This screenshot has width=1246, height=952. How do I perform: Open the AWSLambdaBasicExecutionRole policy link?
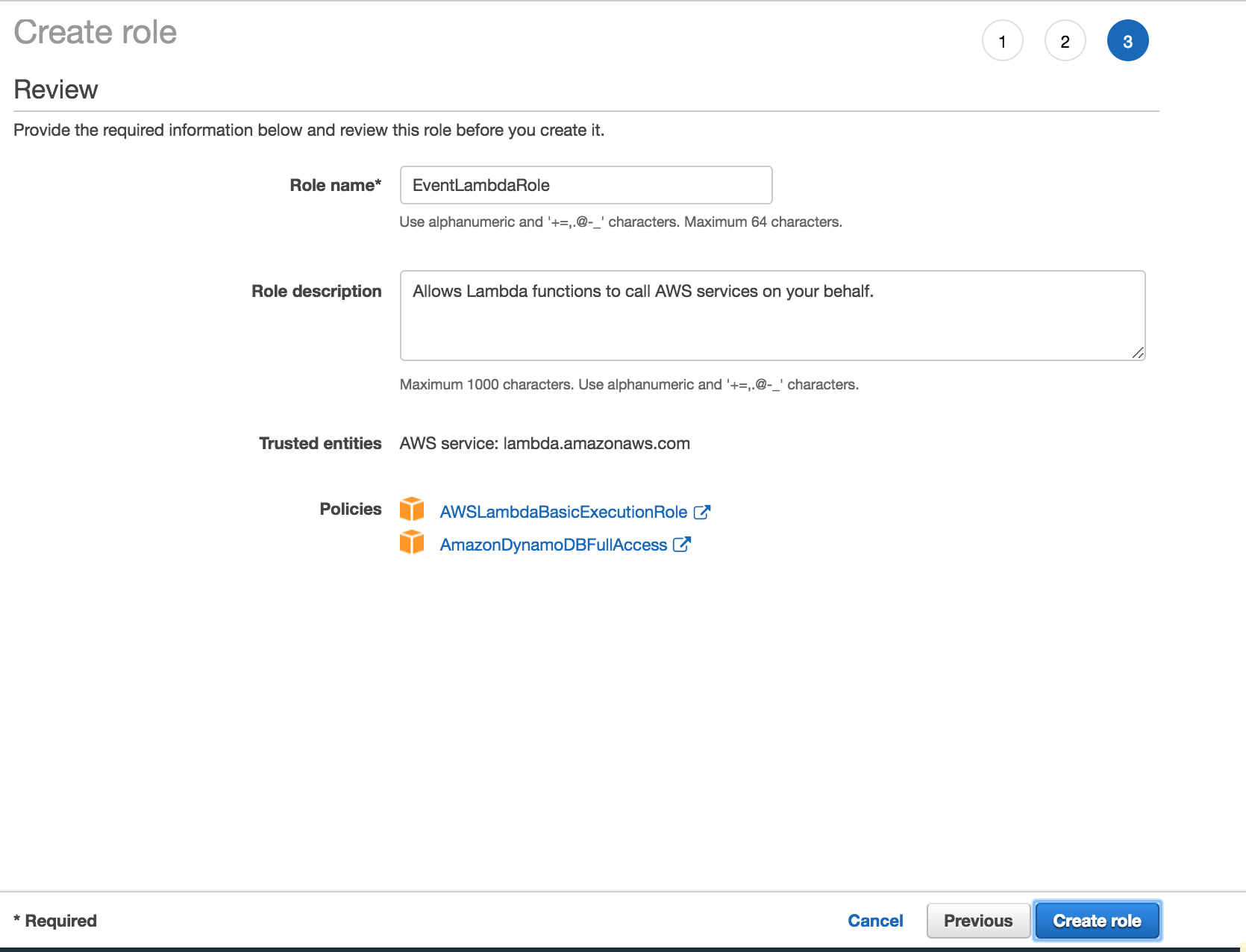coord(563,512)
